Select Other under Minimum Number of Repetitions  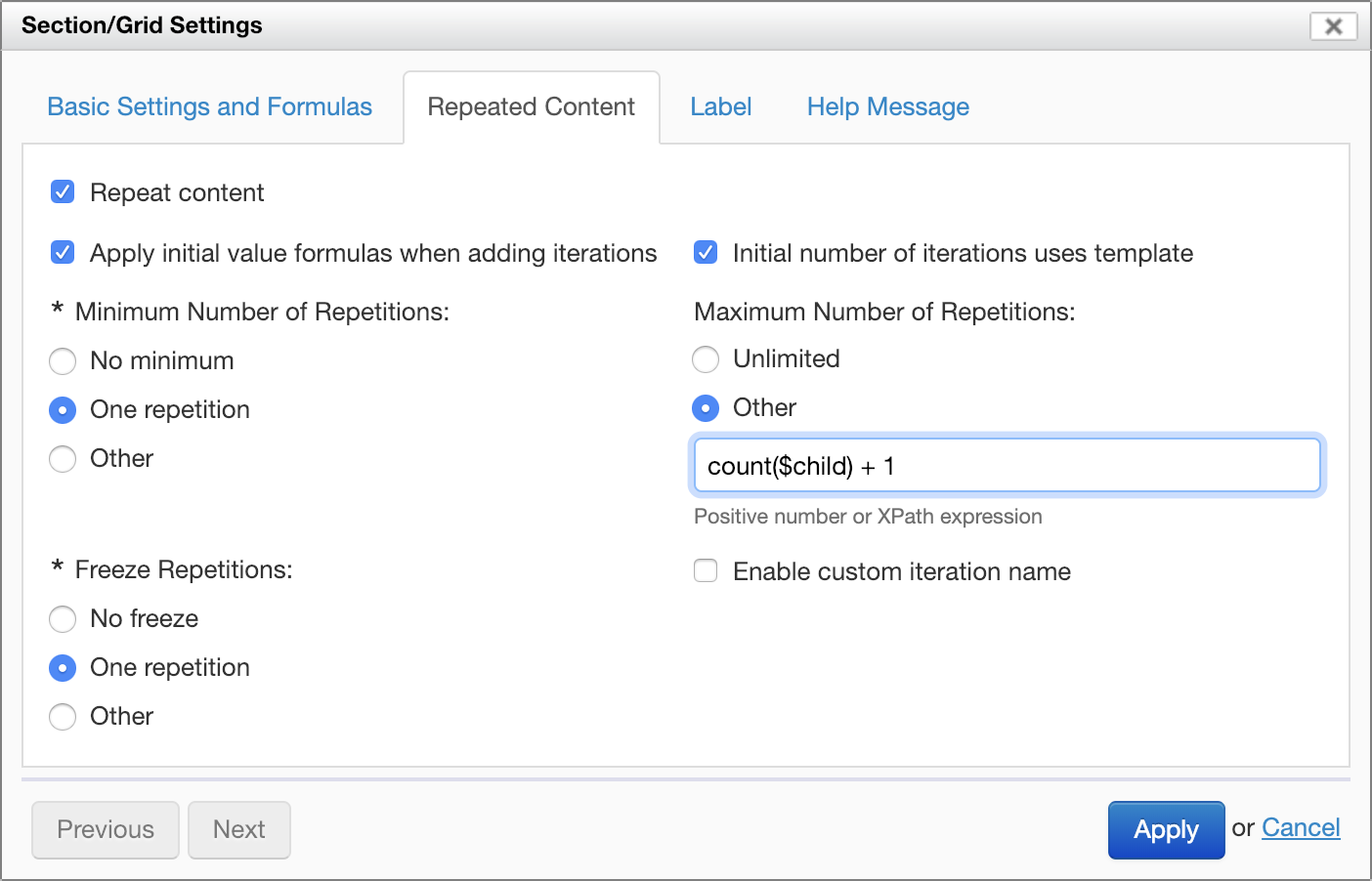click(63, 459)
